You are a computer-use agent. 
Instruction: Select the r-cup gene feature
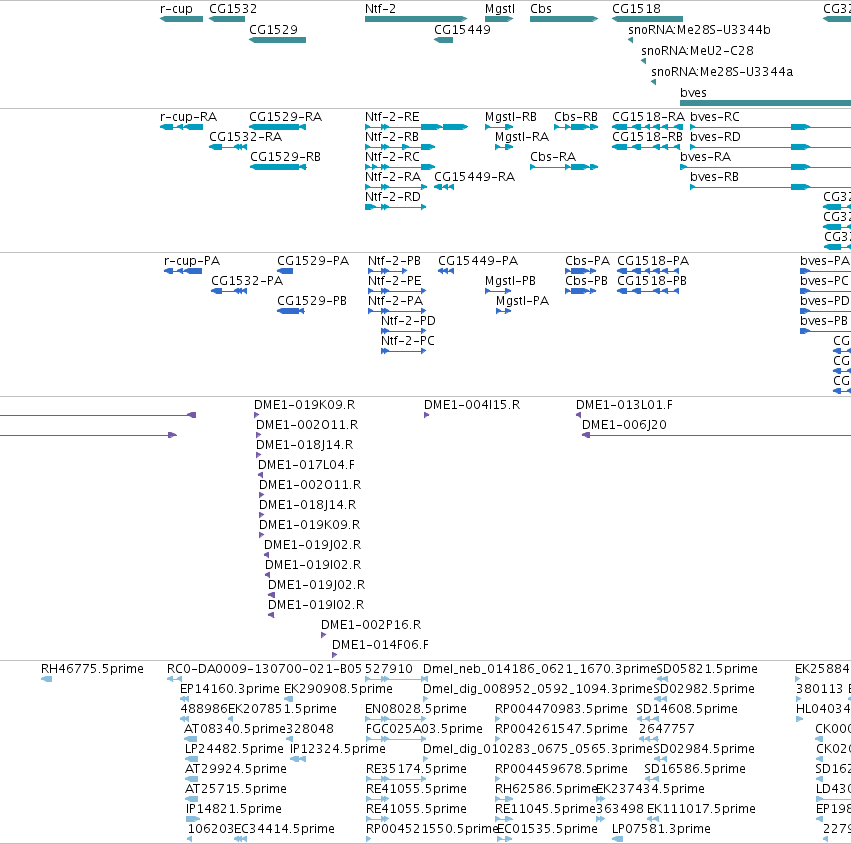(x=181, y=19)
